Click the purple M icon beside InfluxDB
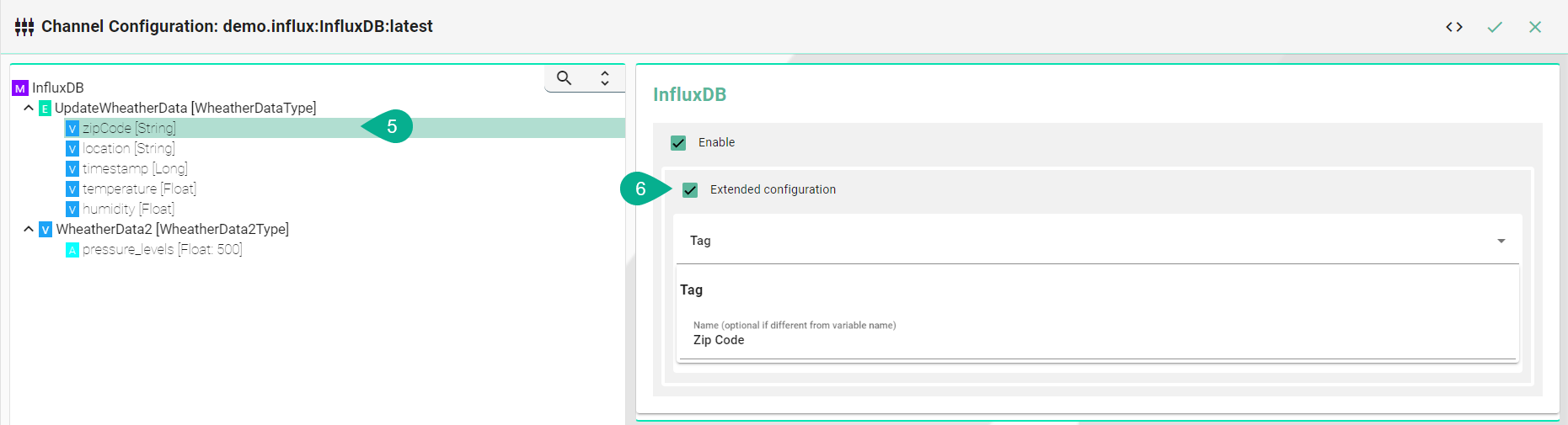This screenshot has height=425, width=1568. click(x=20, y=88)
